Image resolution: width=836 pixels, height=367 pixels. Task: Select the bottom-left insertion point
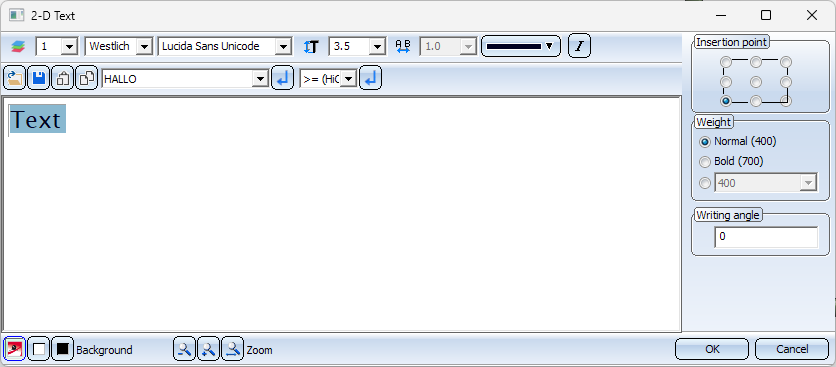tap(726, 101)
